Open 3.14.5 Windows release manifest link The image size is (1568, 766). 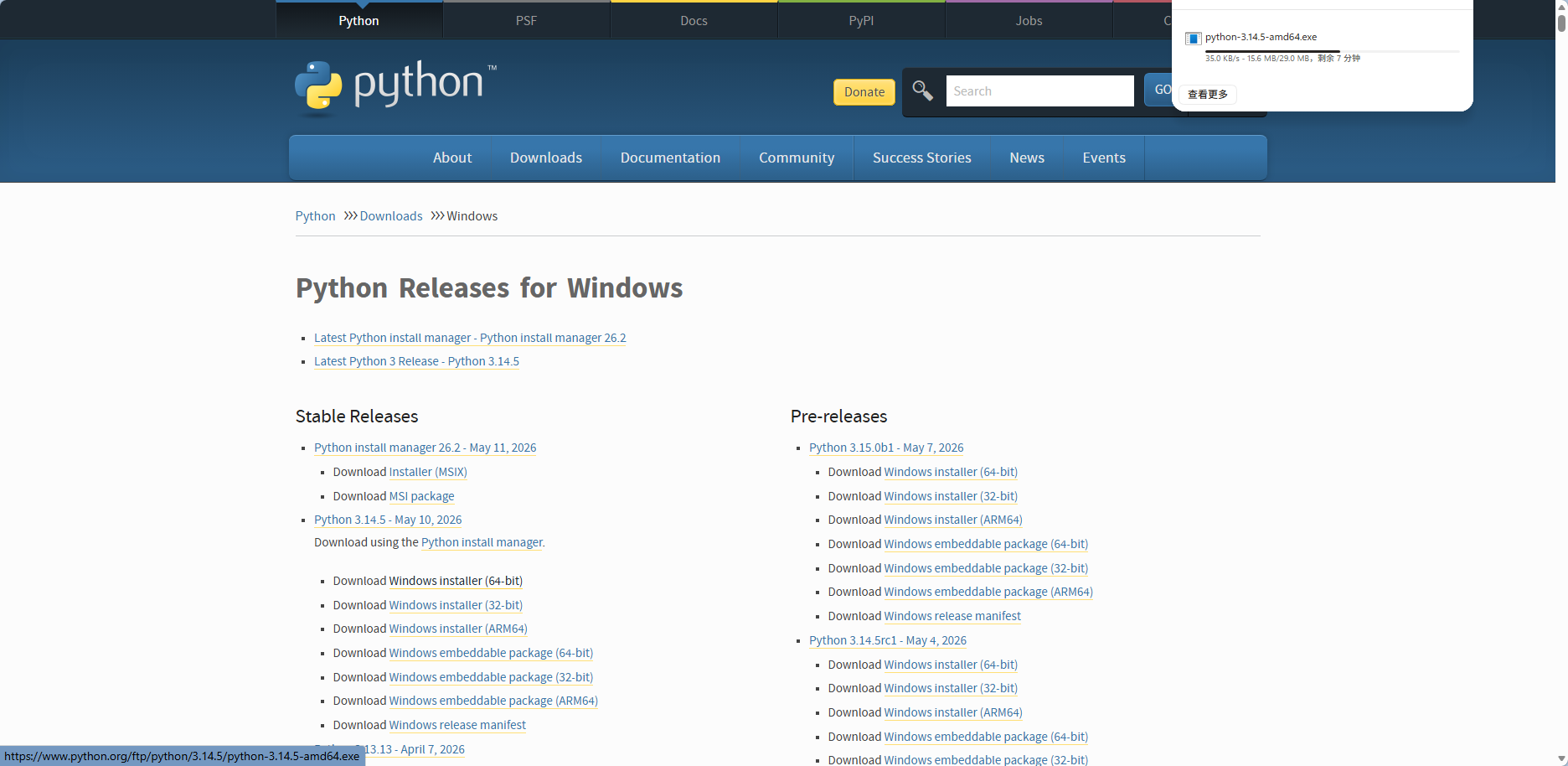tap(457, 725)
